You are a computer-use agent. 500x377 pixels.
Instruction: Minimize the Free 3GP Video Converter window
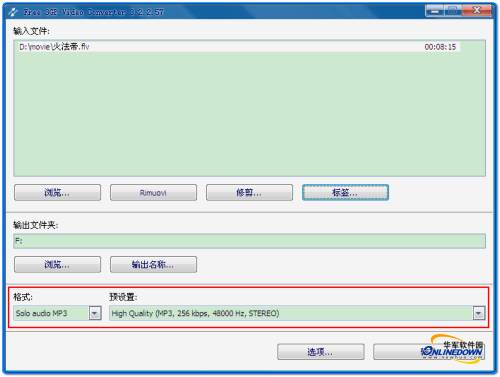click(434, 11)
